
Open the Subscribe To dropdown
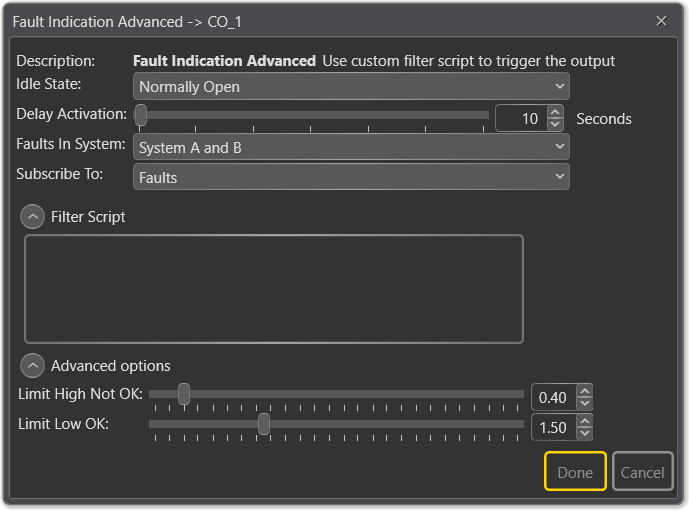(351, 177)
